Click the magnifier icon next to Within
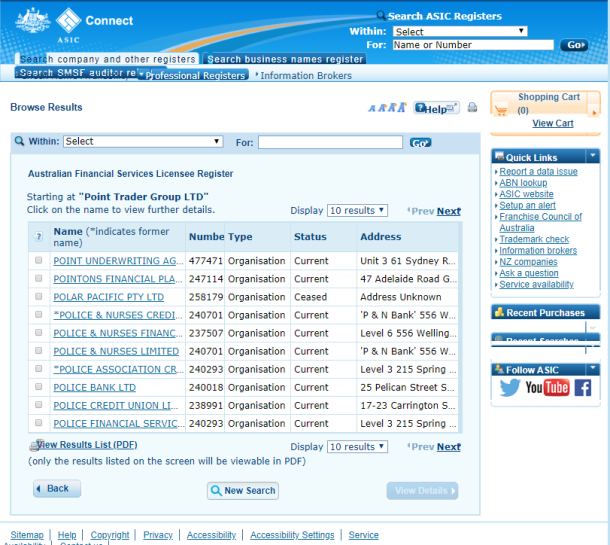The image size is (610, 545). click(19, 141)
